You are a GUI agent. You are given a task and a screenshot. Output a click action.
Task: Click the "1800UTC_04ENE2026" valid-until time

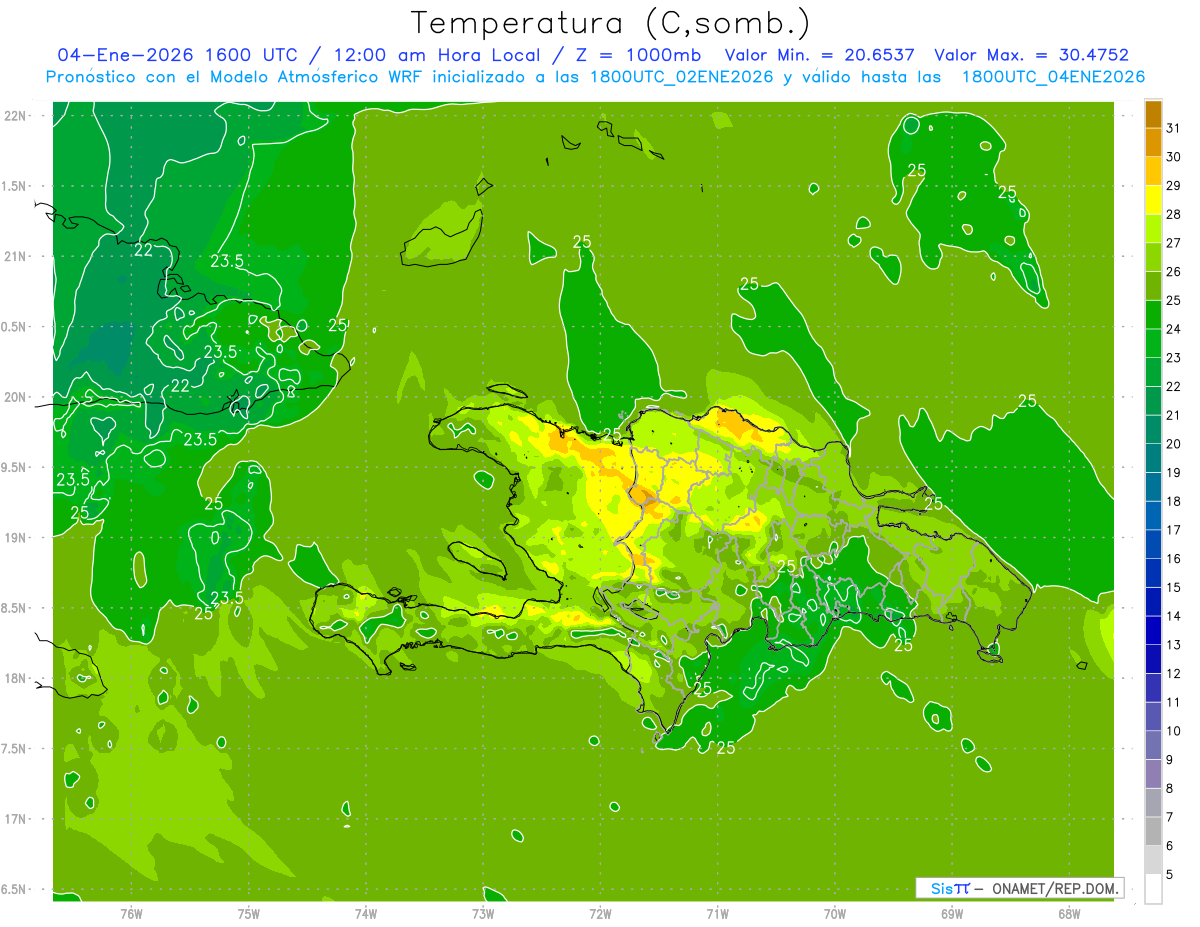click(x=1053, y=77)
